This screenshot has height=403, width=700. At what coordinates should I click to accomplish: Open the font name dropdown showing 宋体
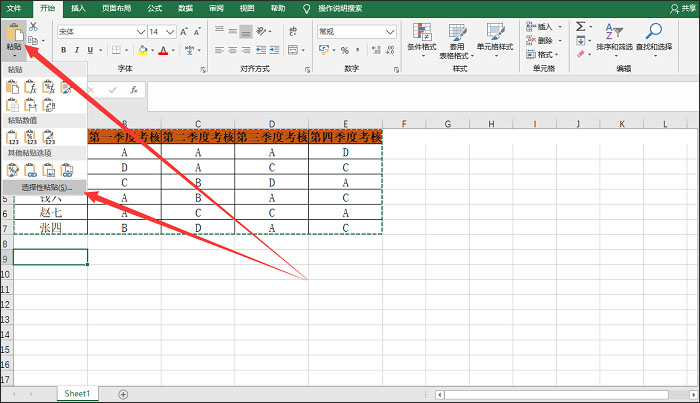point(141,32)
